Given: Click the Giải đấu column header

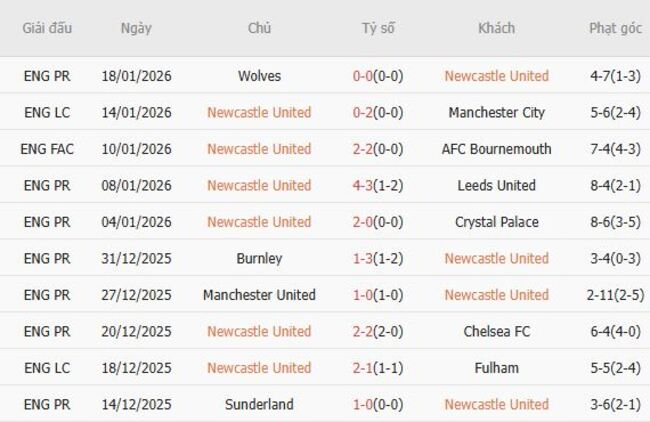Looking at the screenshot, I should (47, 28).
